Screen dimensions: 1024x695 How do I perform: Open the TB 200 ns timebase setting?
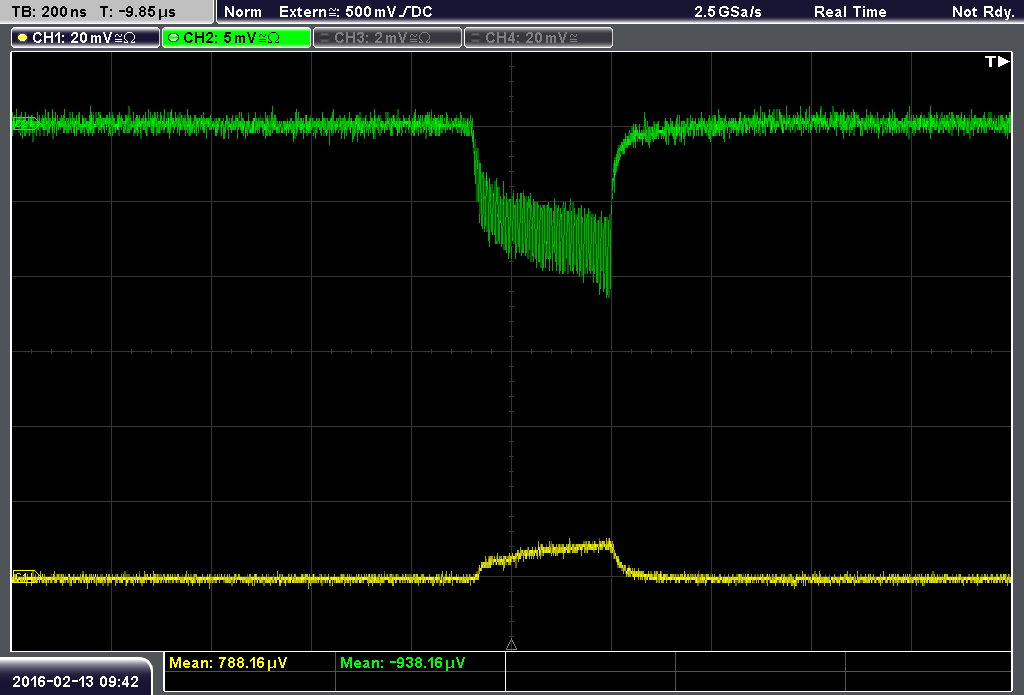pos(49,12)
